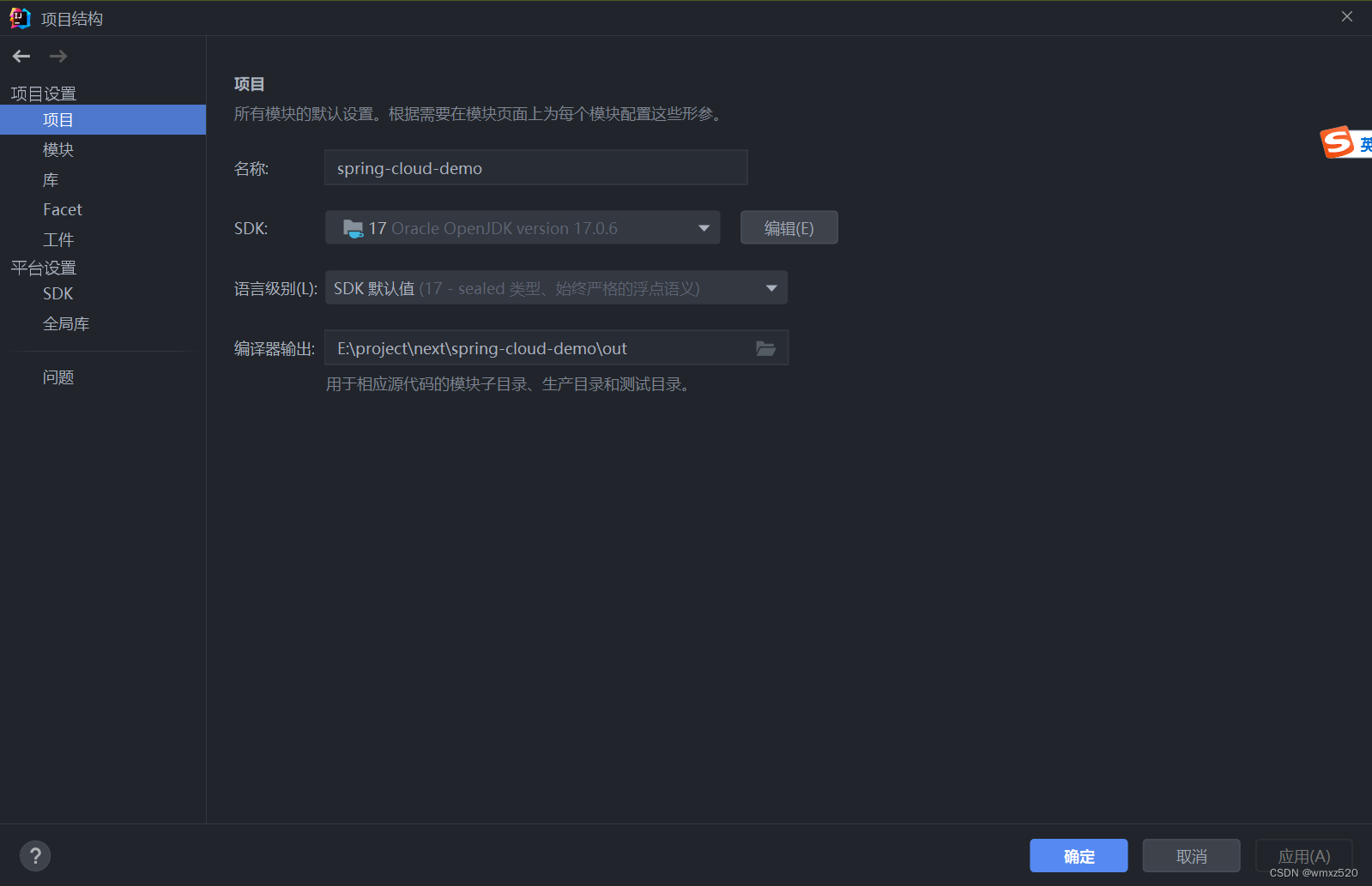This screenshot has height=886, width=1372.
Task: Click the forward navigation arrow
Action: click(58, 57)
